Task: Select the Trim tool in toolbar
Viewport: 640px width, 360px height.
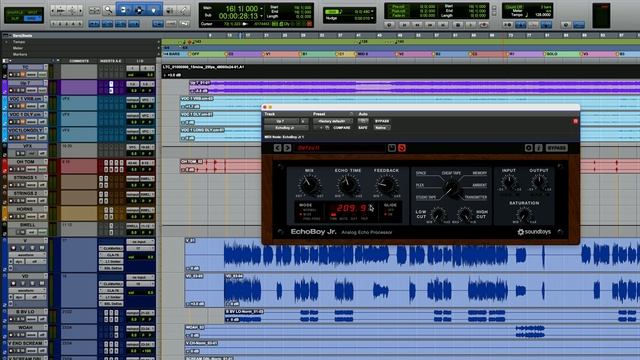Action: pos(124,10)
